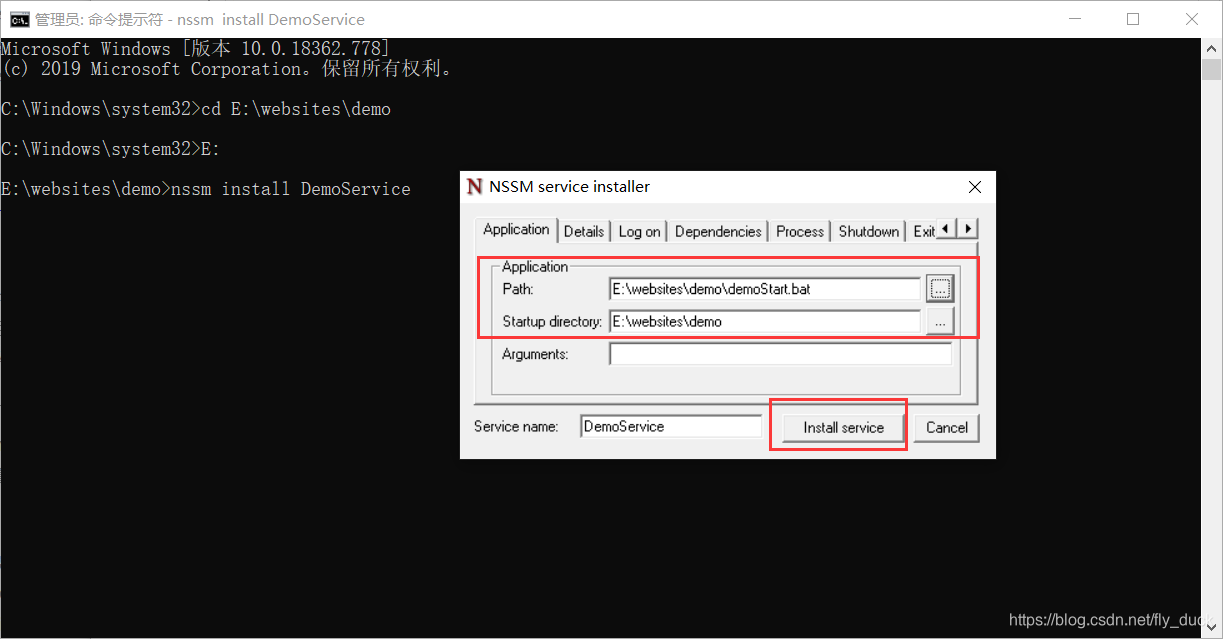Open the Application tab in NSSM installer
Viewport: 1223px width, 639px height.
click(516, 229)
